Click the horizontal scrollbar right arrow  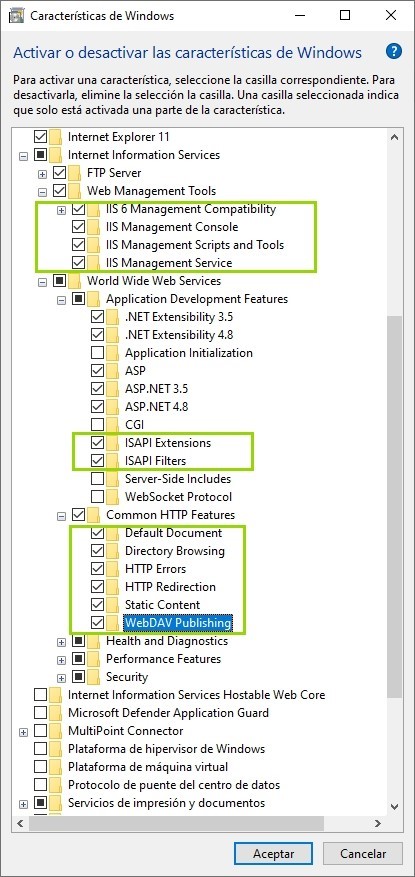(378, 823)
